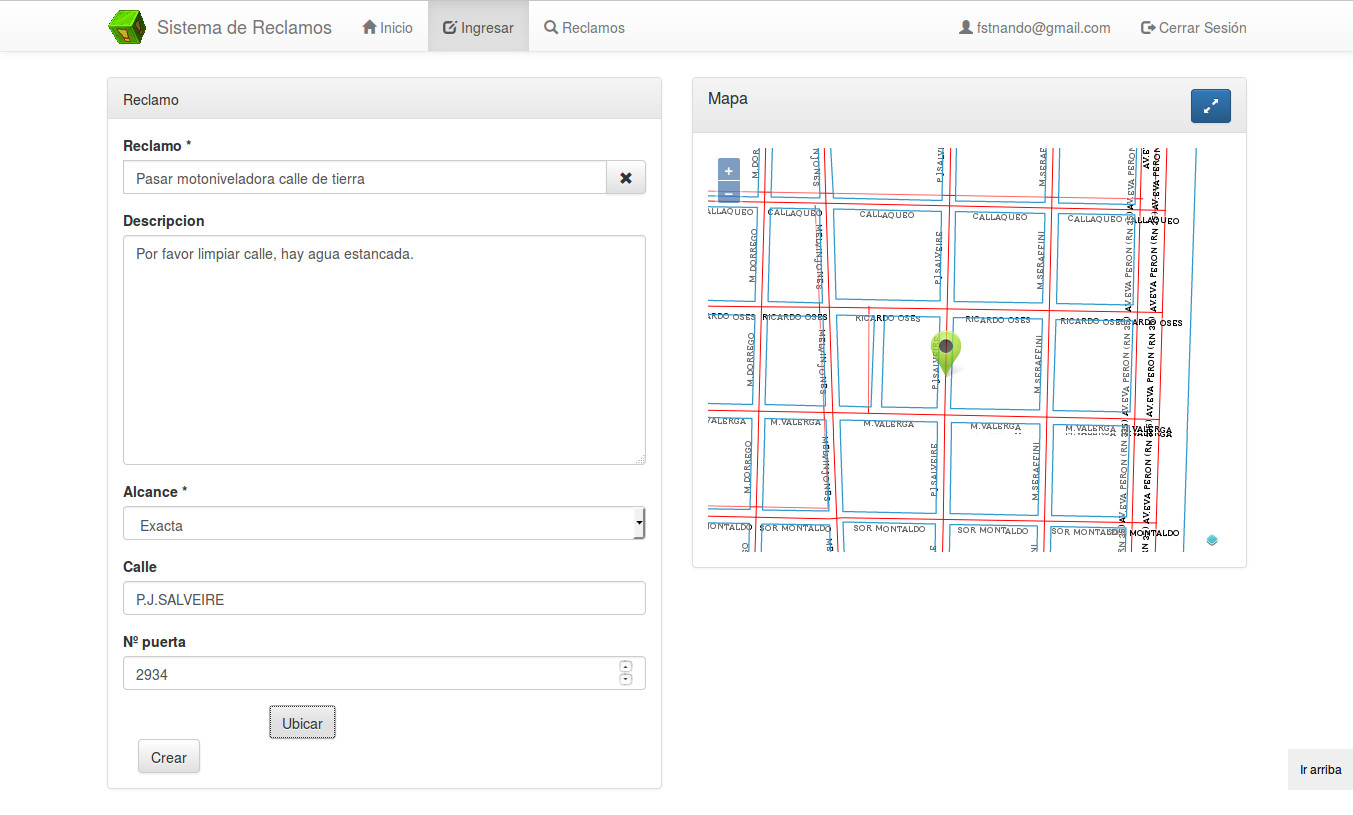Increase the Nº puerta value
This screenshot has width=1353, height=815.
pos(626,667)
